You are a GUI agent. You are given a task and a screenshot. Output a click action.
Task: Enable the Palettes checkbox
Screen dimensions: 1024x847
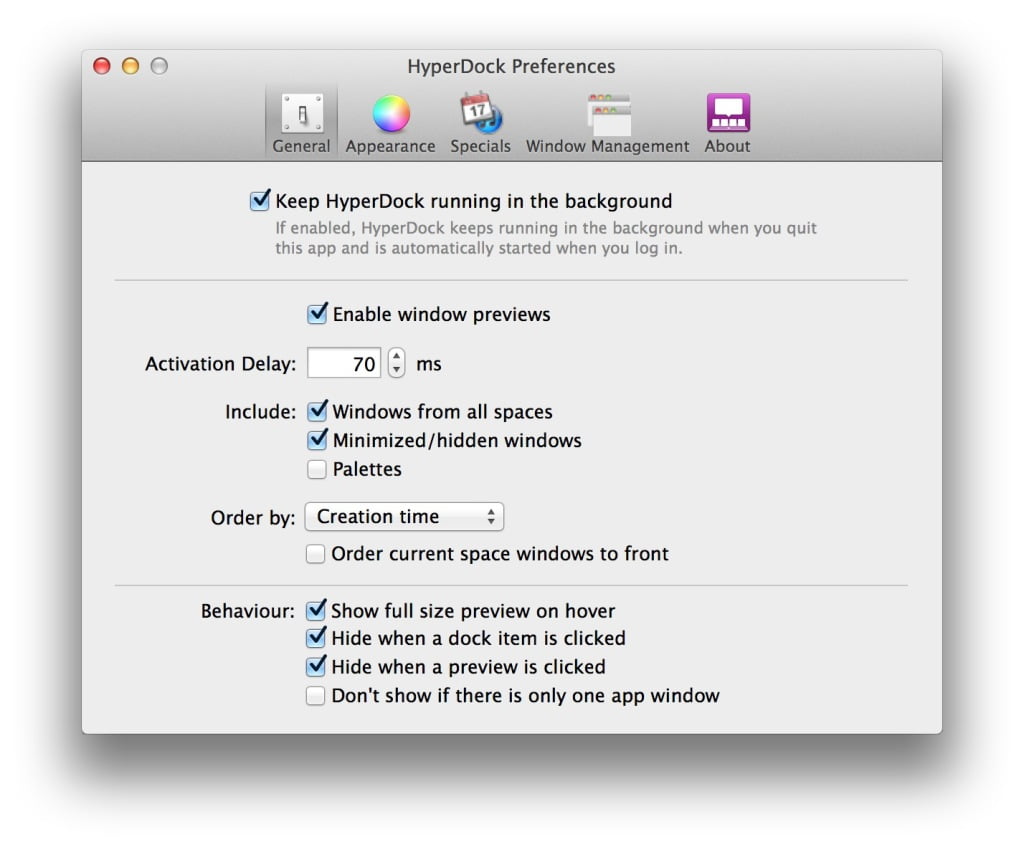pos(317,469)
